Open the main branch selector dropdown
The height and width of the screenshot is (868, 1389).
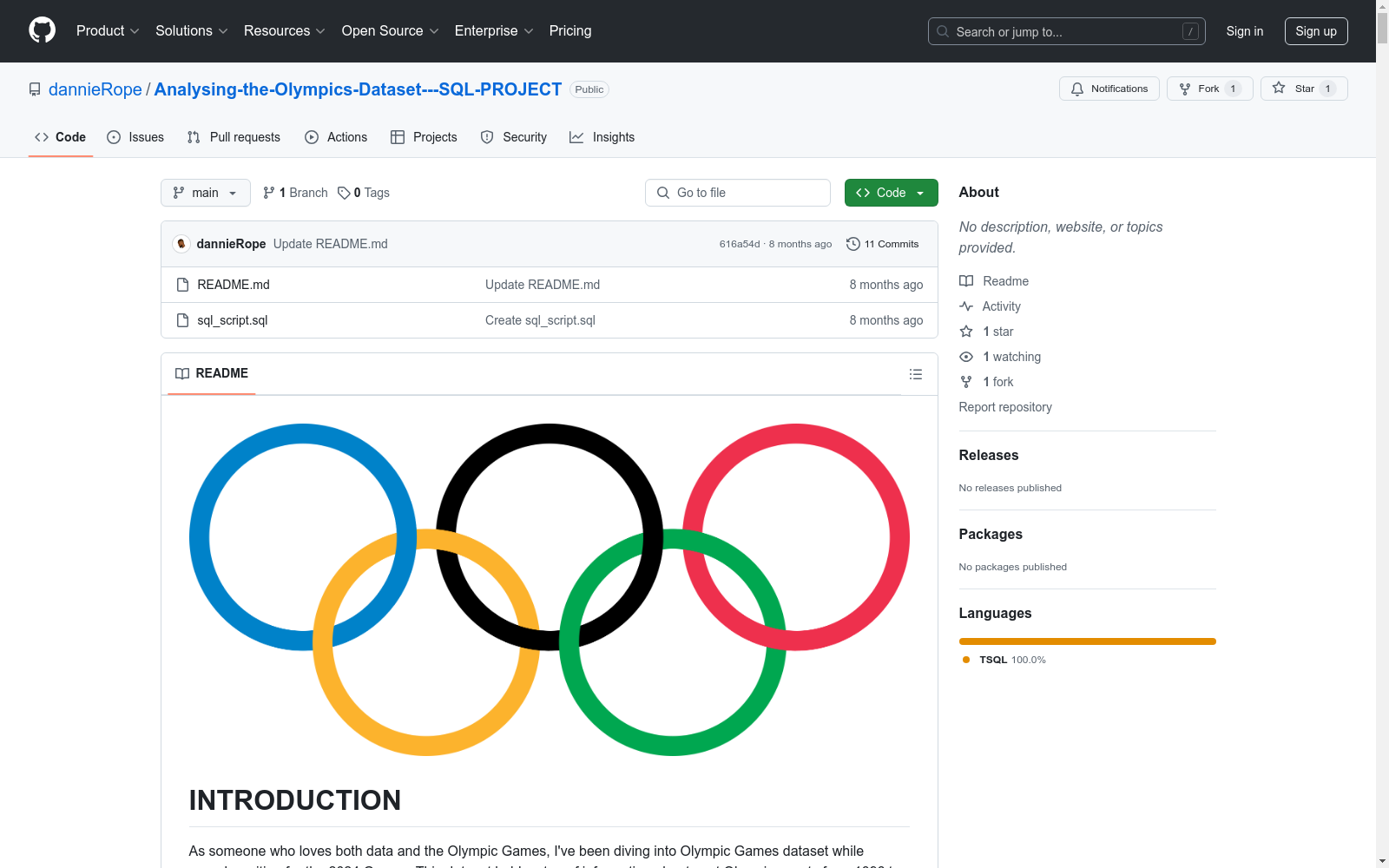click(x=206, y=193)
